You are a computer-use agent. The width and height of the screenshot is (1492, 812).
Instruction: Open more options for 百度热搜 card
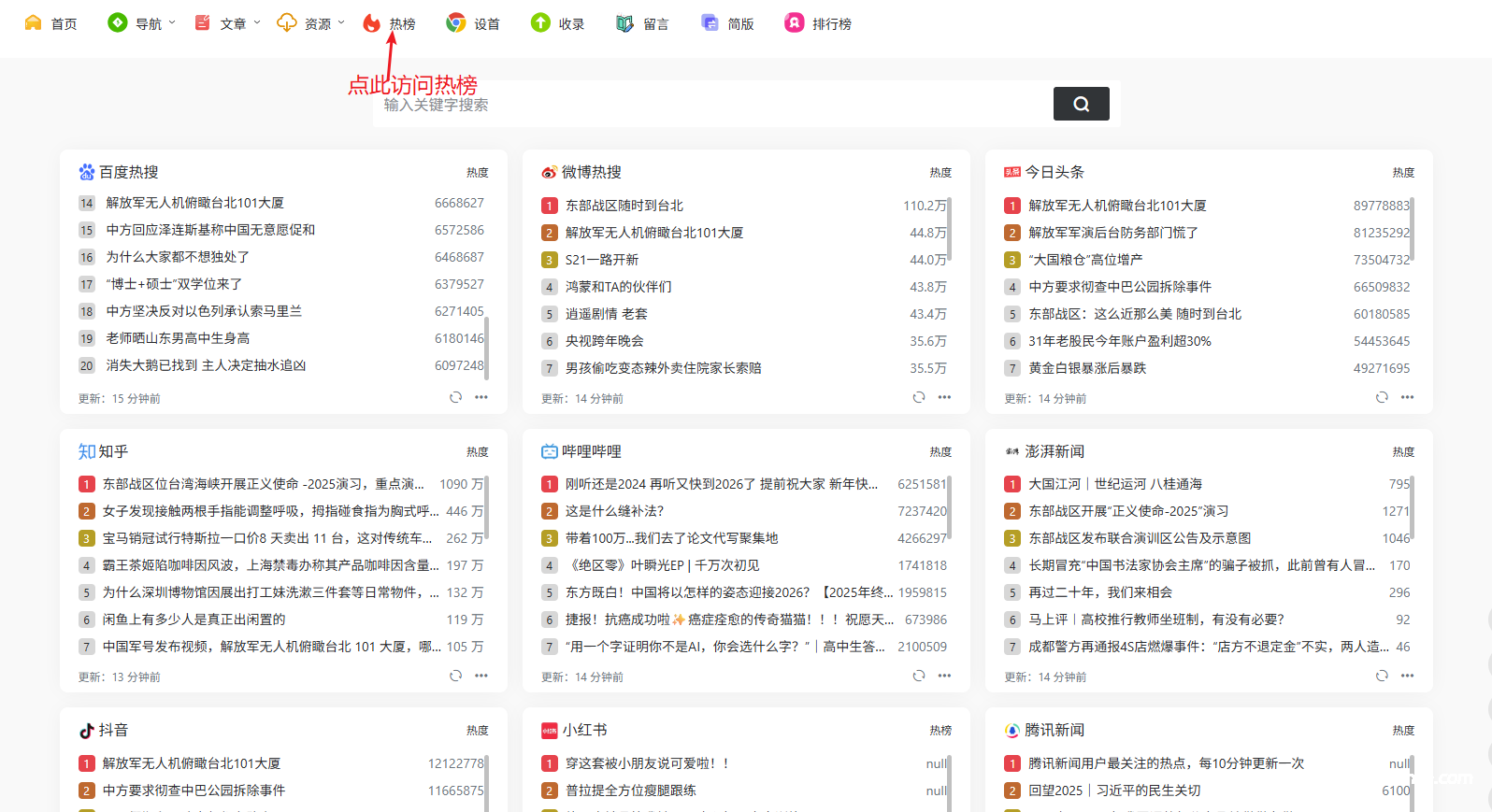pos(481,397)
